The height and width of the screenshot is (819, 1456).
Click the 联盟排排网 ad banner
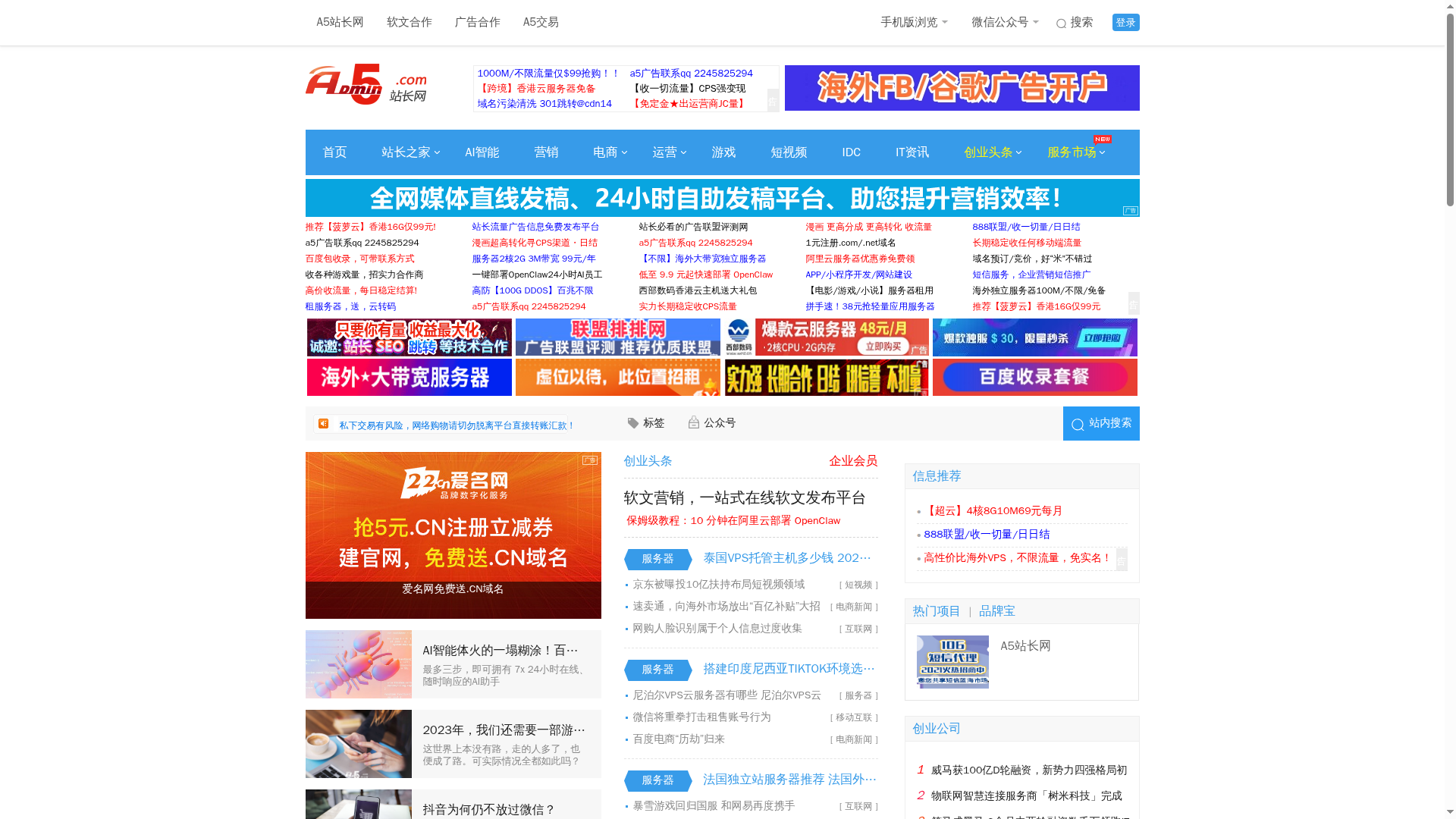tap(618, 337)
